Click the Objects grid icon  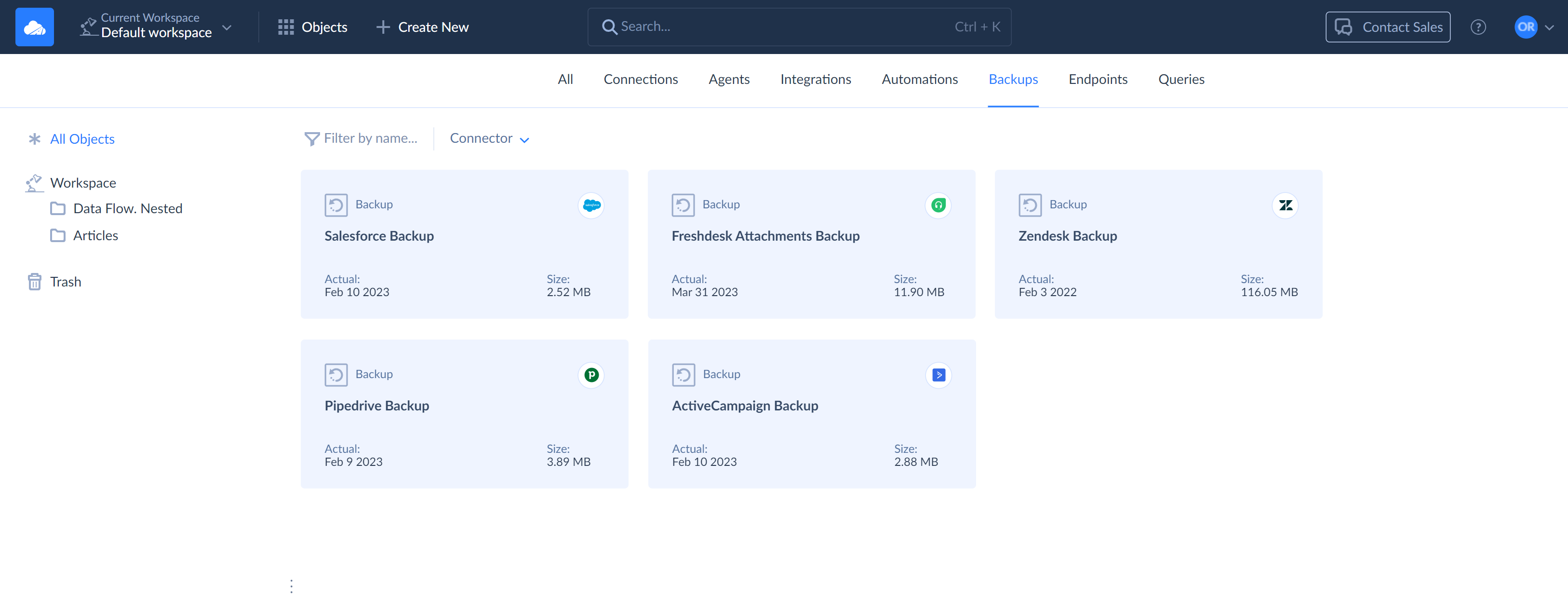click(x=285, y=27)
